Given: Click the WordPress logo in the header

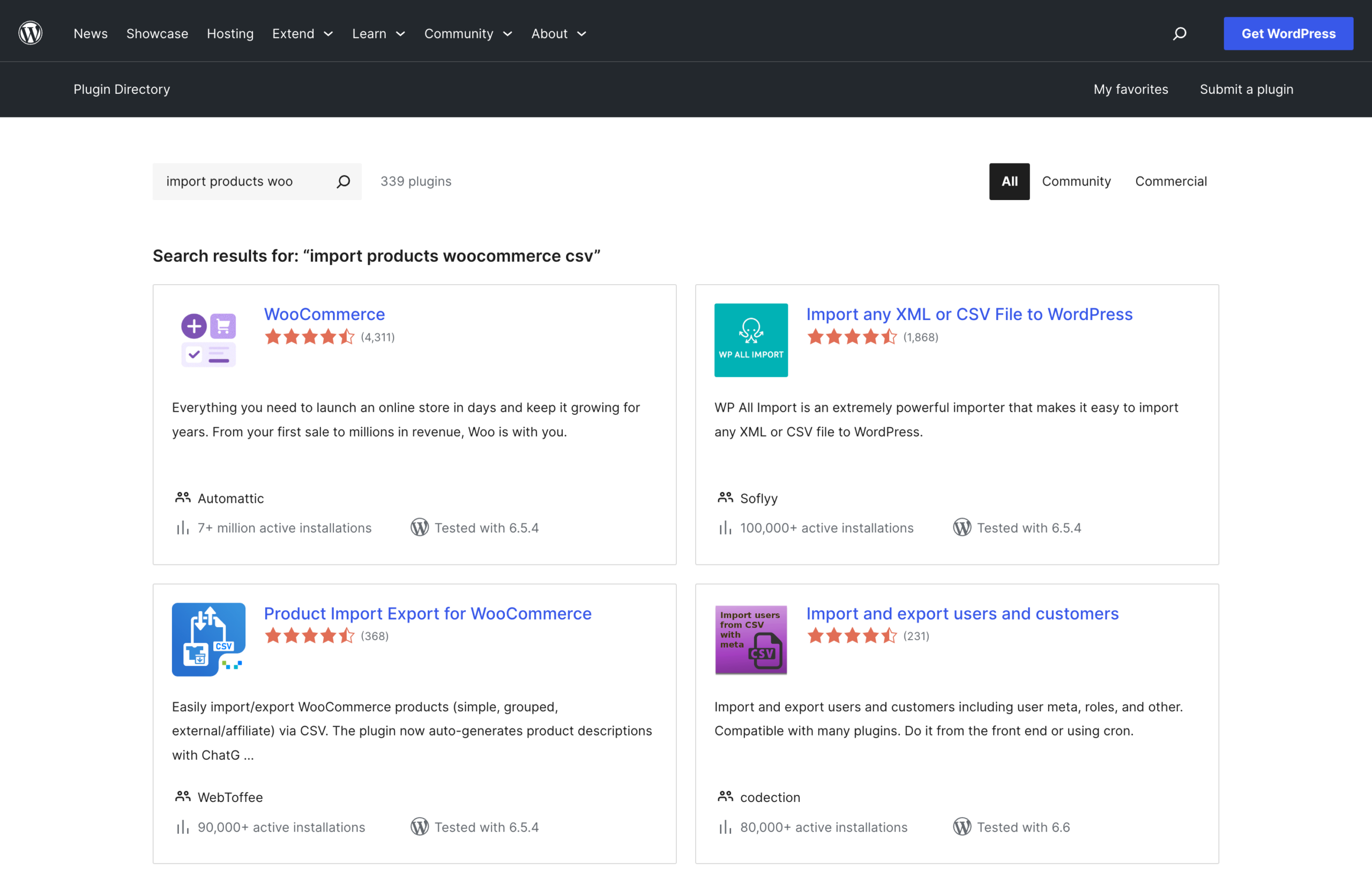Looking at the screenshot, I should [x=30, y=33].
